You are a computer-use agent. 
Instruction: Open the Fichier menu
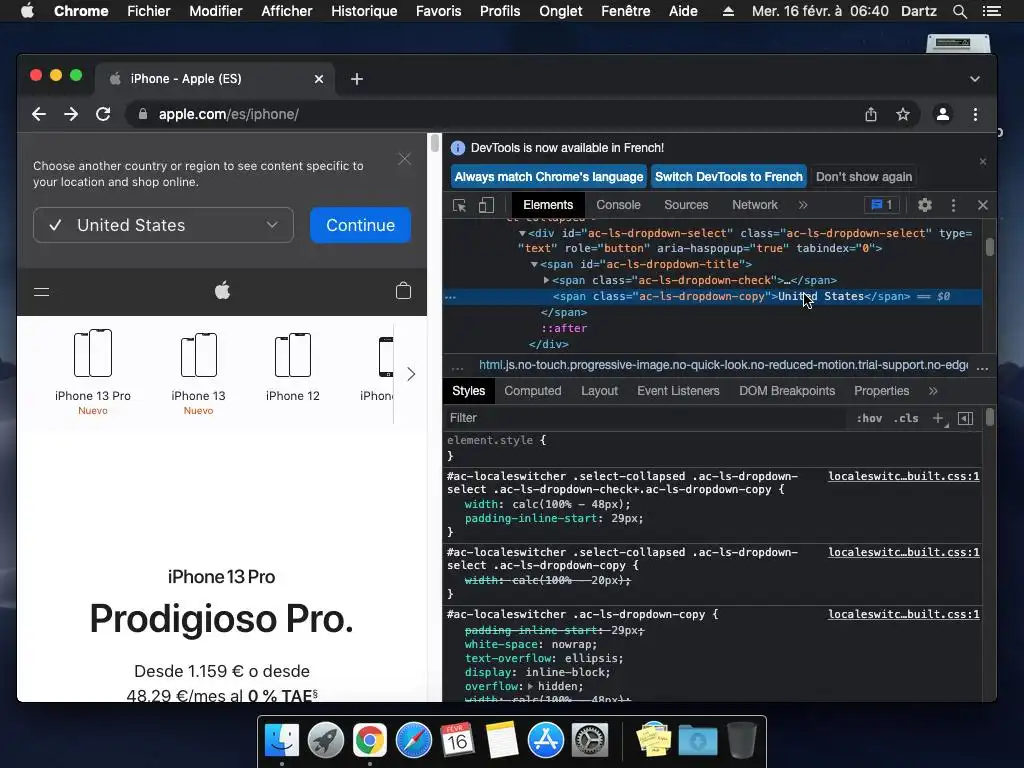pyautogui.click(x=148, y=11)
